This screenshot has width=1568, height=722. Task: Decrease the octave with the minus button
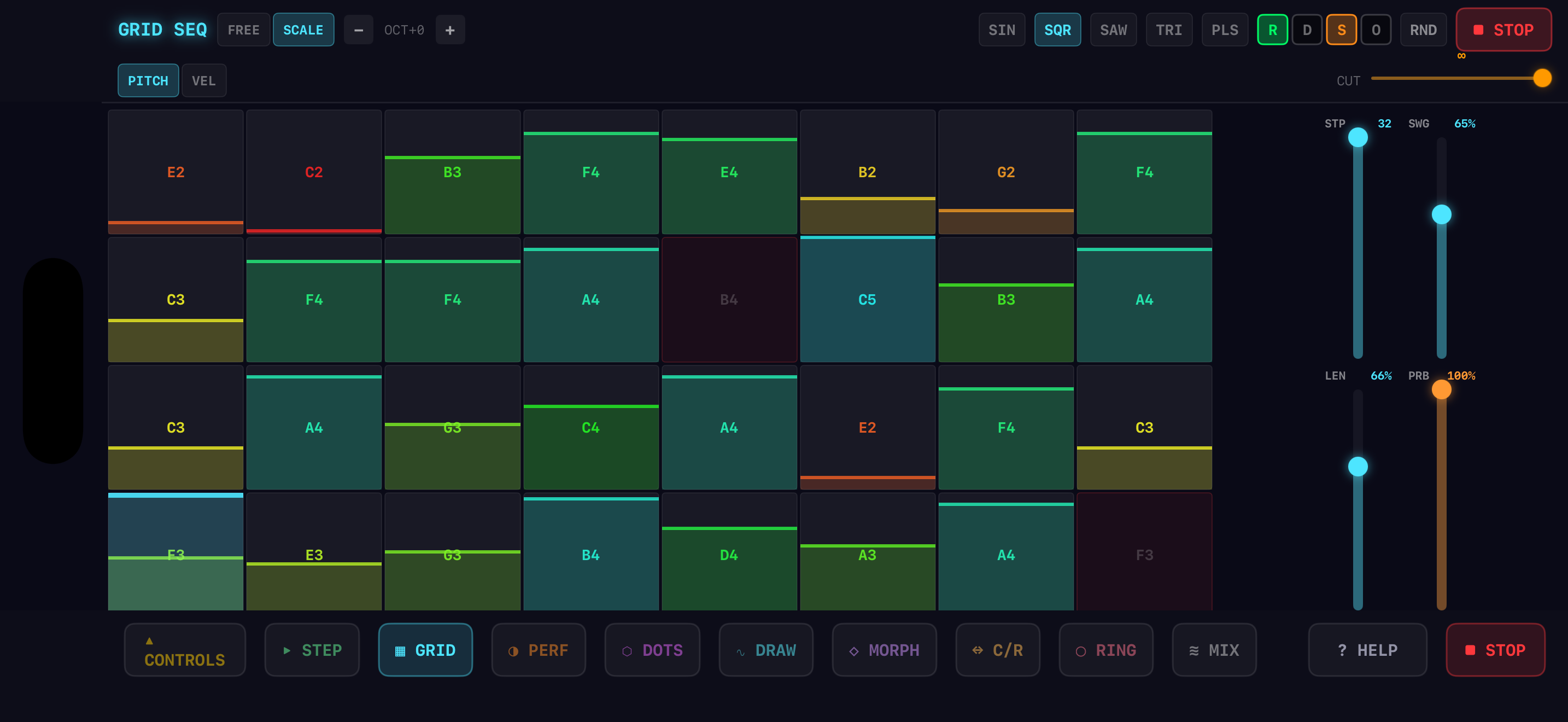(359, 29)
